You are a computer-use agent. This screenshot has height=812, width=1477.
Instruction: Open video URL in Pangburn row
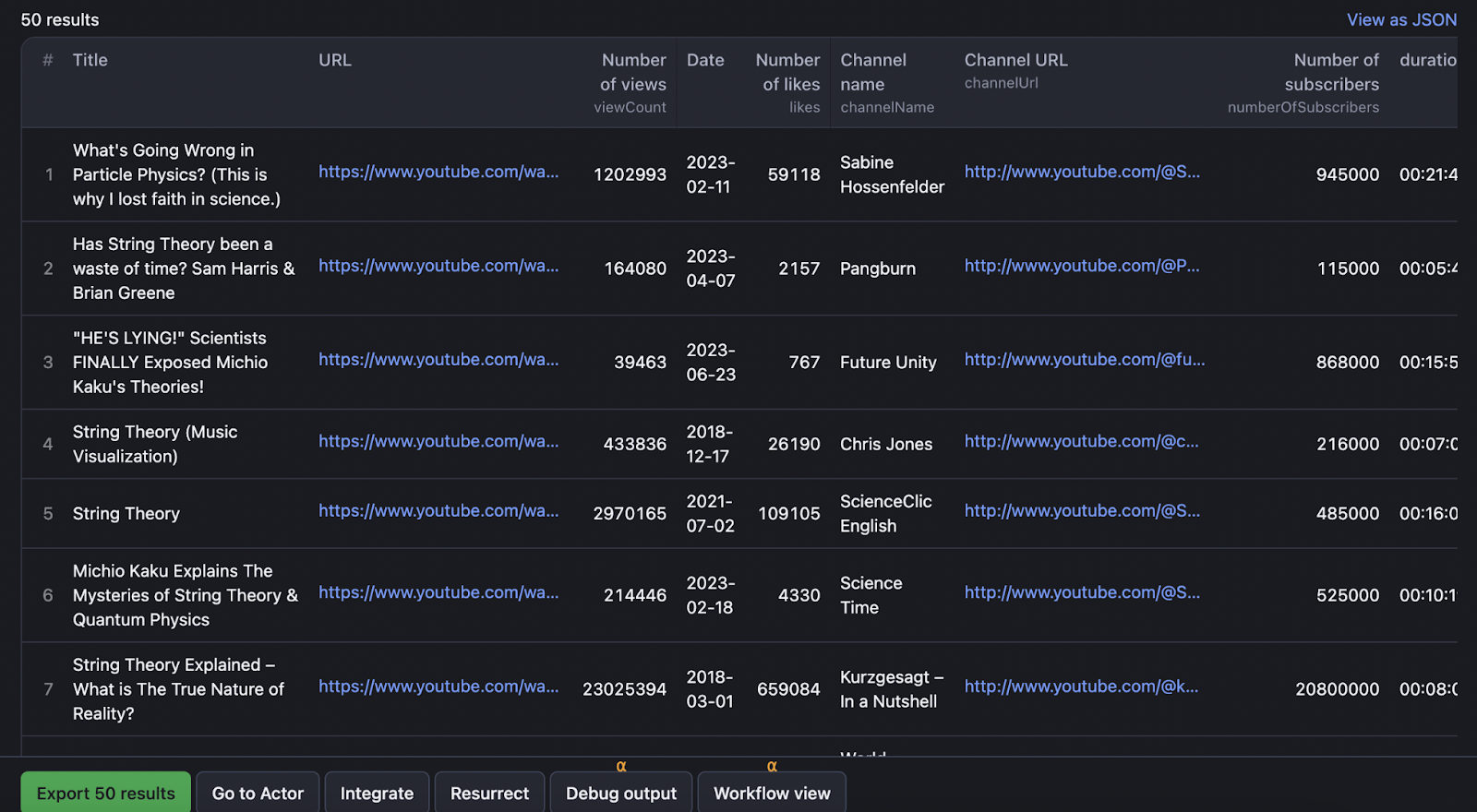pos(438,266)
